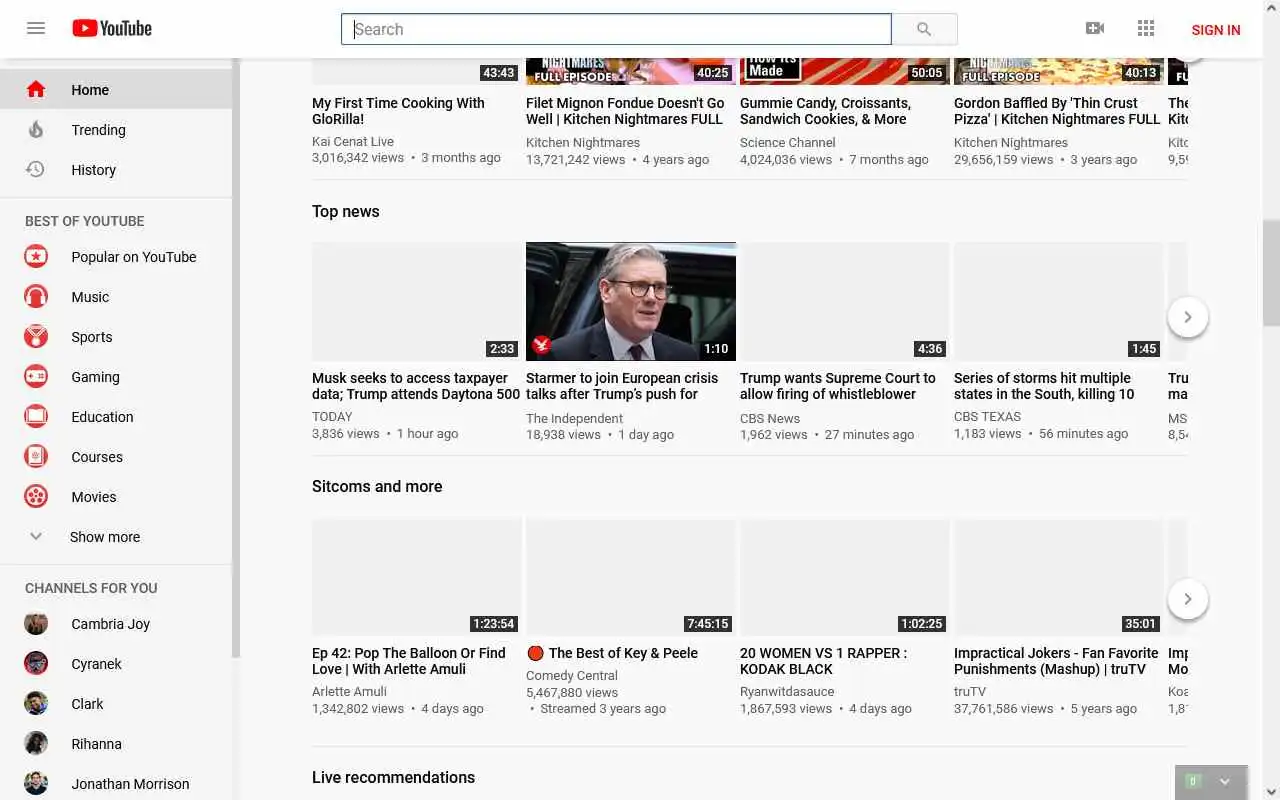Click the Education icon
The image size is (1280, 800).
coord(36,417)
